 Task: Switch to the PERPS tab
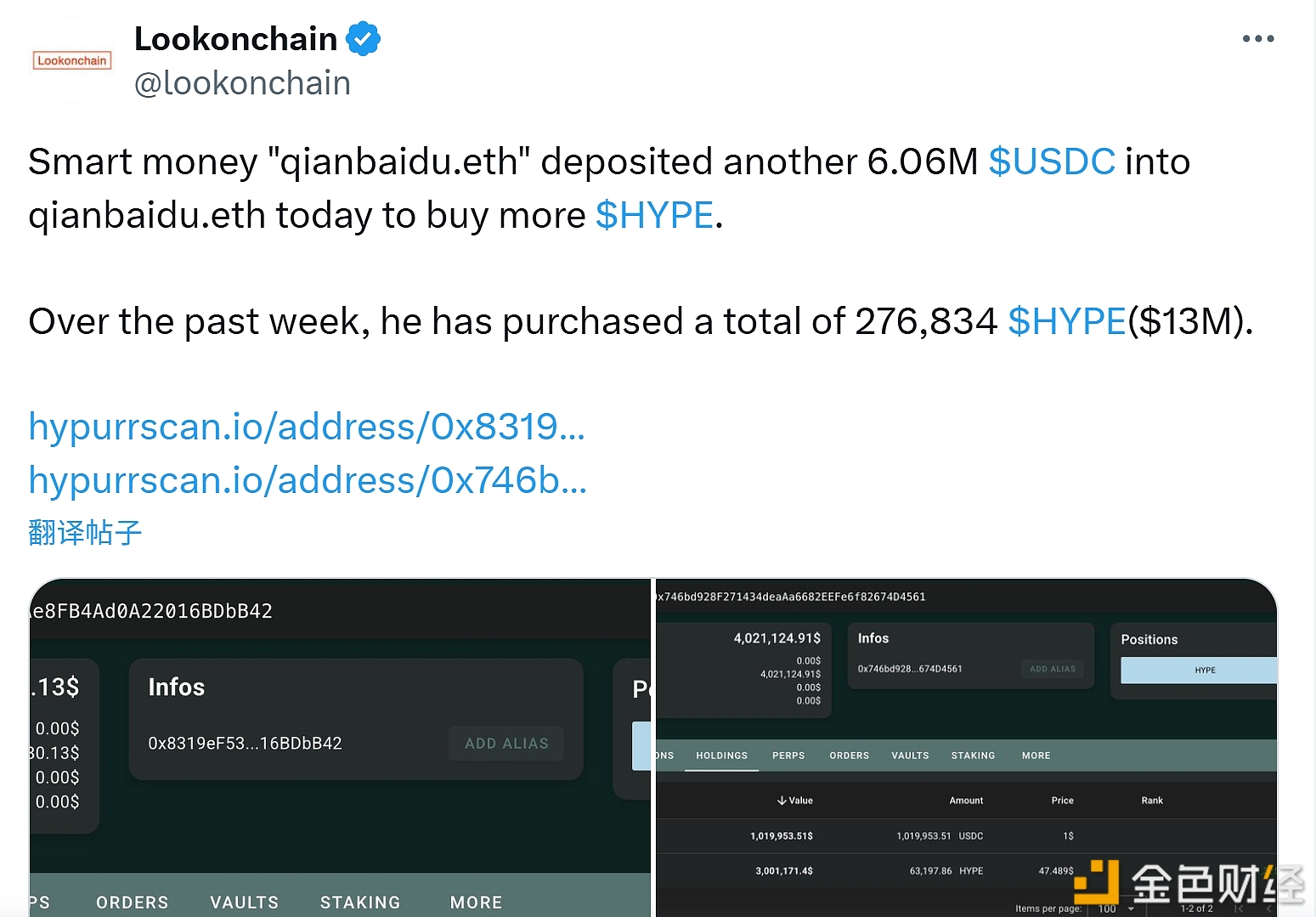(788, 756)
